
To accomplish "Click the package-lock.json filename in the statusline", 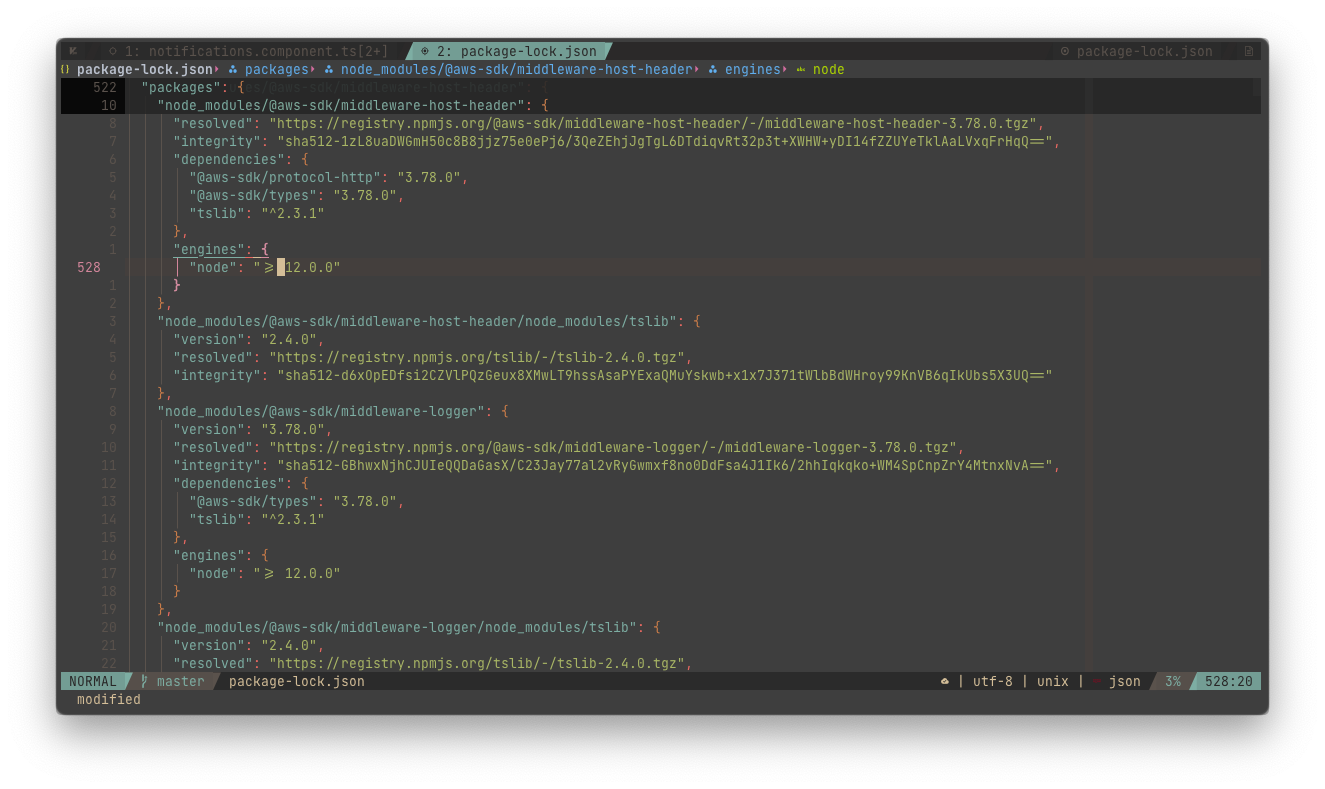I will pos(296,681).
